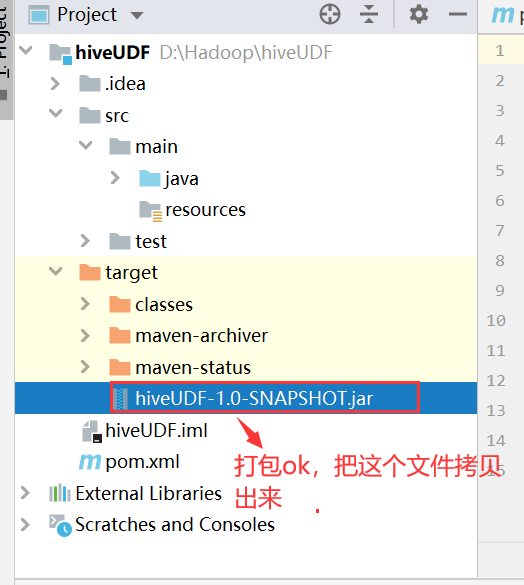Click the project path D:\Hadoop\hiveUDF

coord(246,53)
